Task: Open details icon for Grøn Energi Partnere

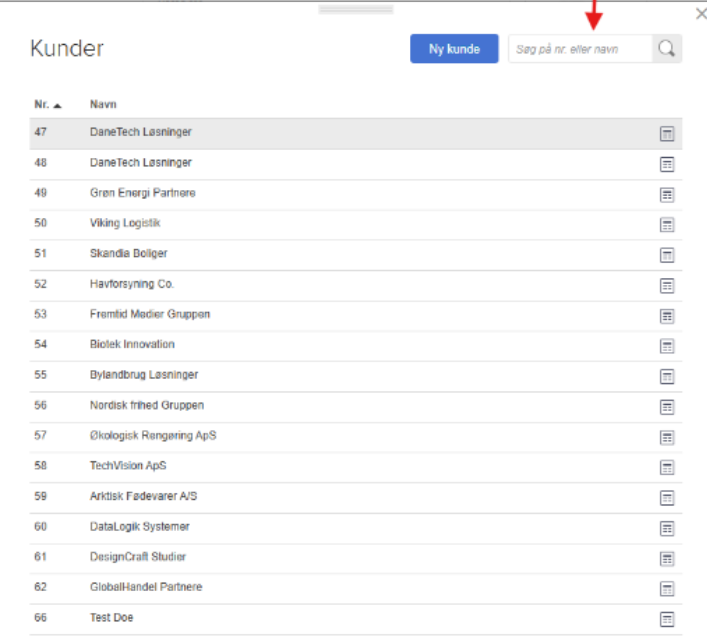Action: (x=667, y=194)
